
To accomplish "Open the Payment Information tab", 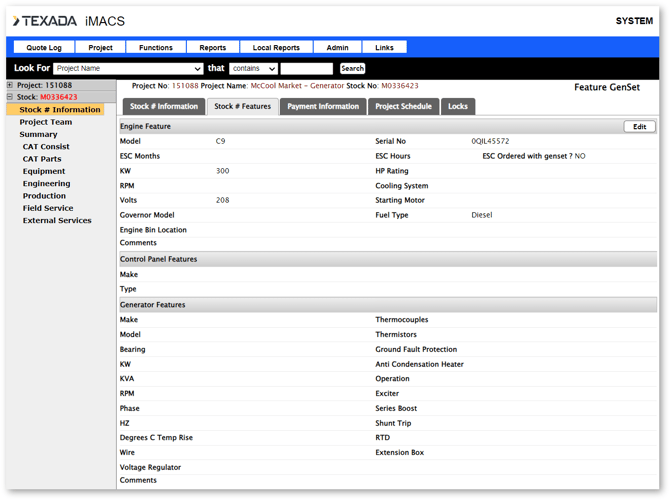I will pyautogui.click(x=323, y=106).
